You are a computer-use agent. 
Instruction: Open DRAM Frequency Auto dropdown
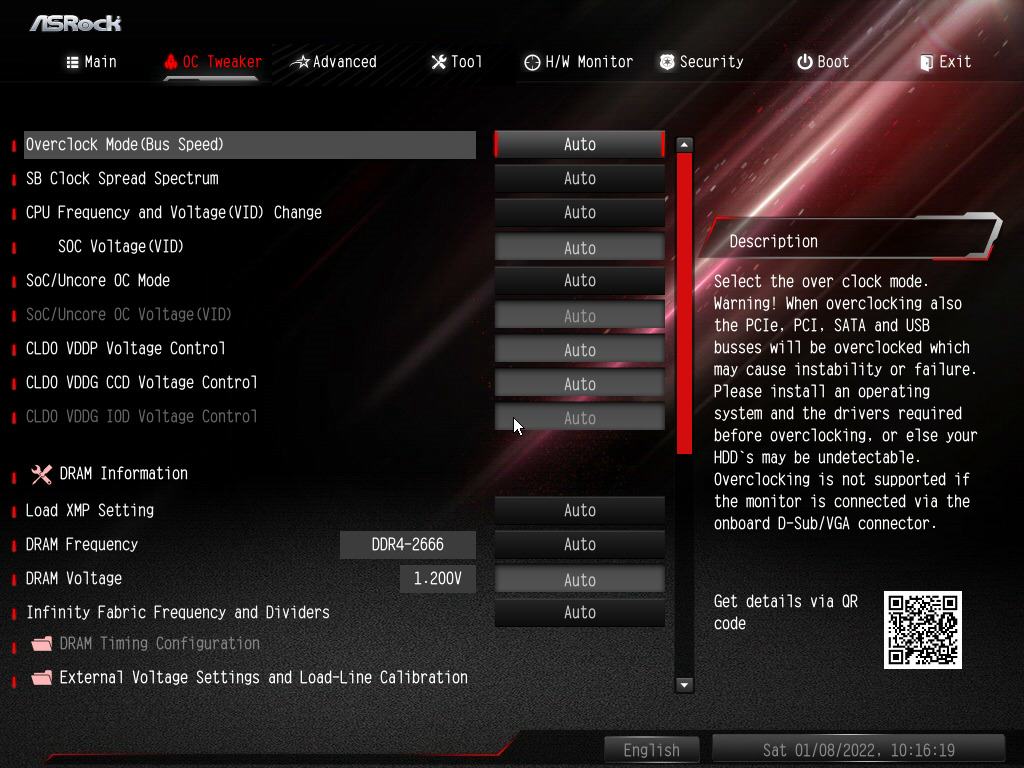pyautogui.click(x=579, y=544)
